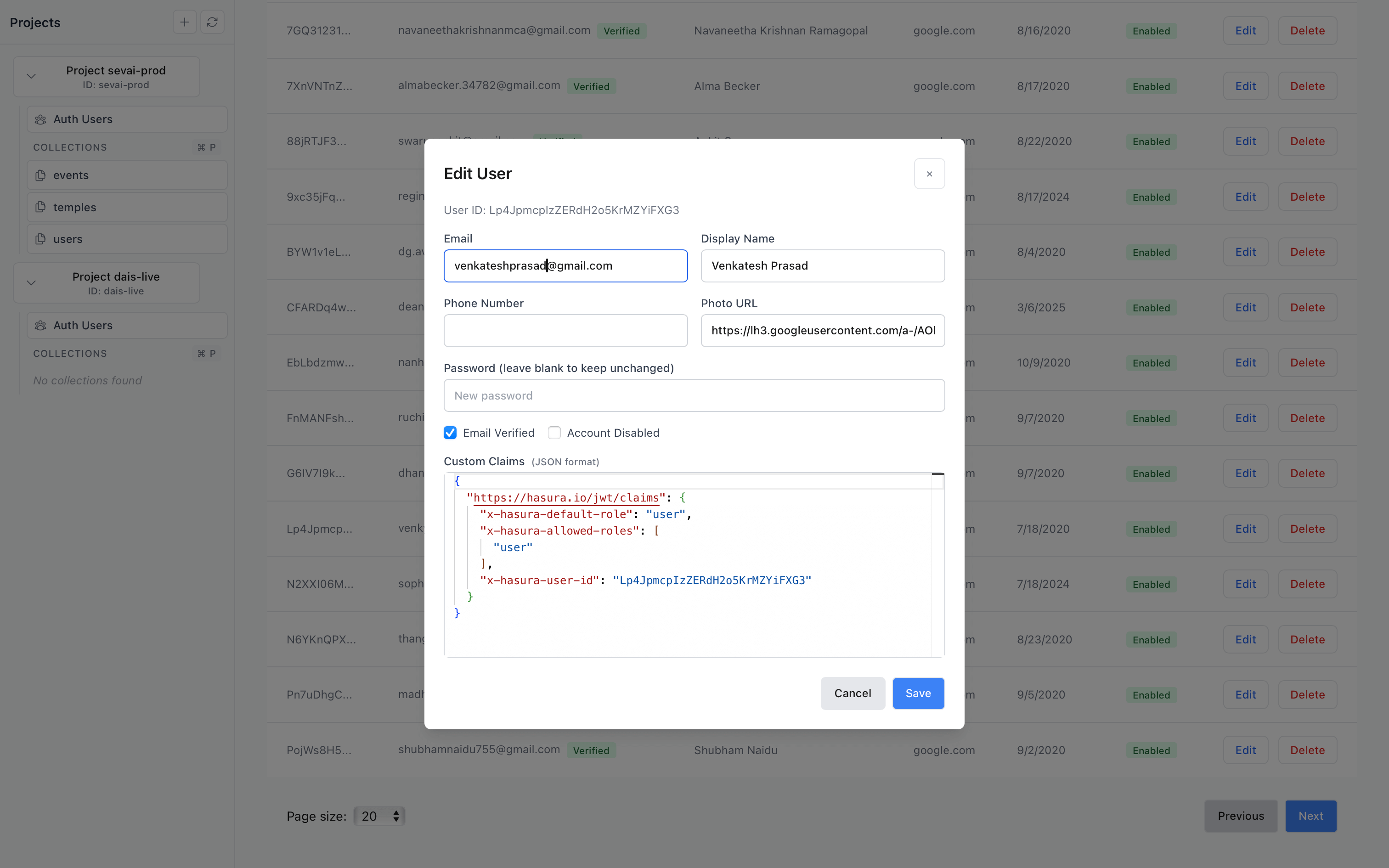Uncheck the Email Verified checkbox
This screenshot has width=1389, height=868.
point(450,432)
